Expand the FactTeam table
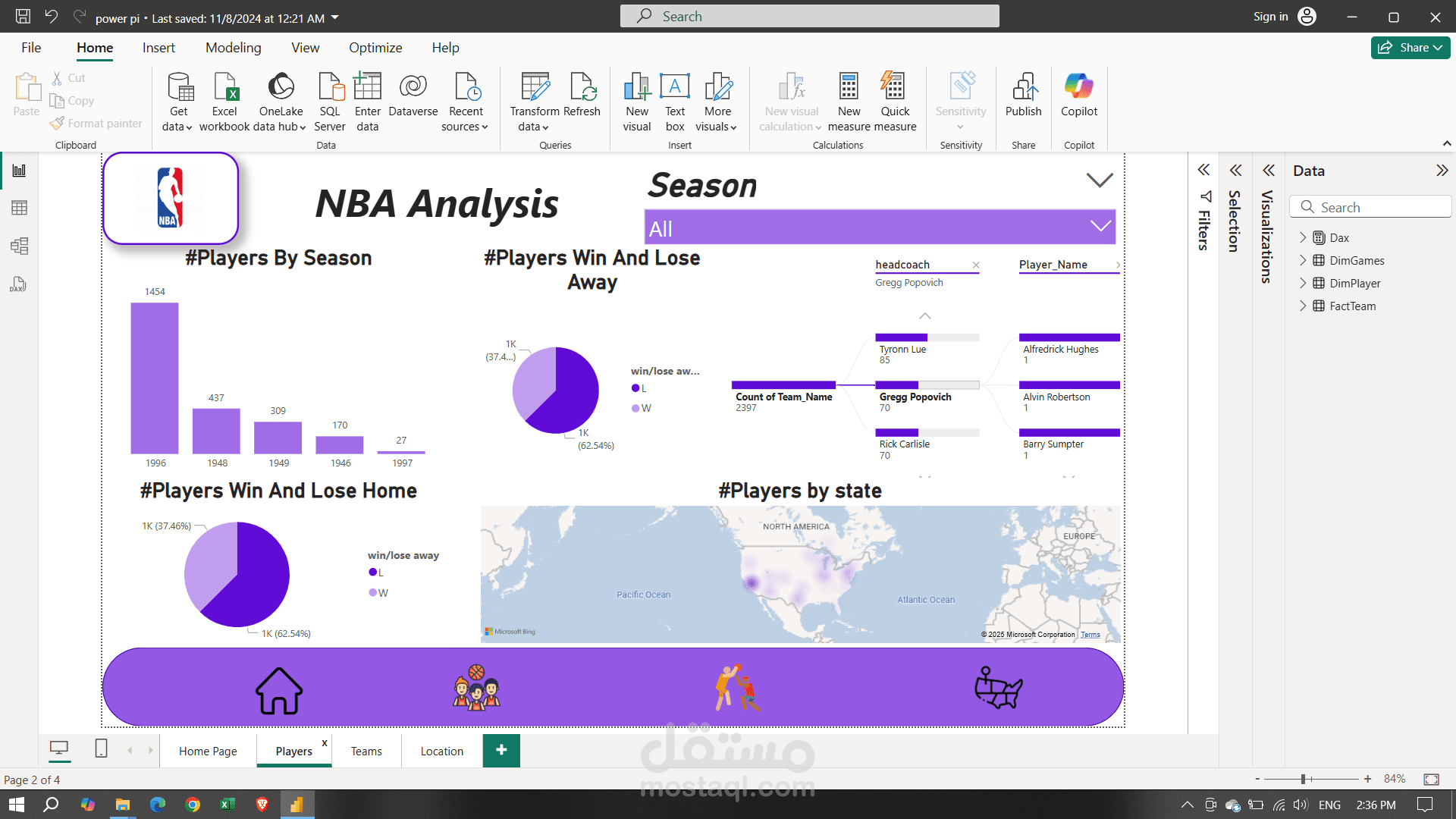Screen dimensions: 1456x819 coord(1303,306)
